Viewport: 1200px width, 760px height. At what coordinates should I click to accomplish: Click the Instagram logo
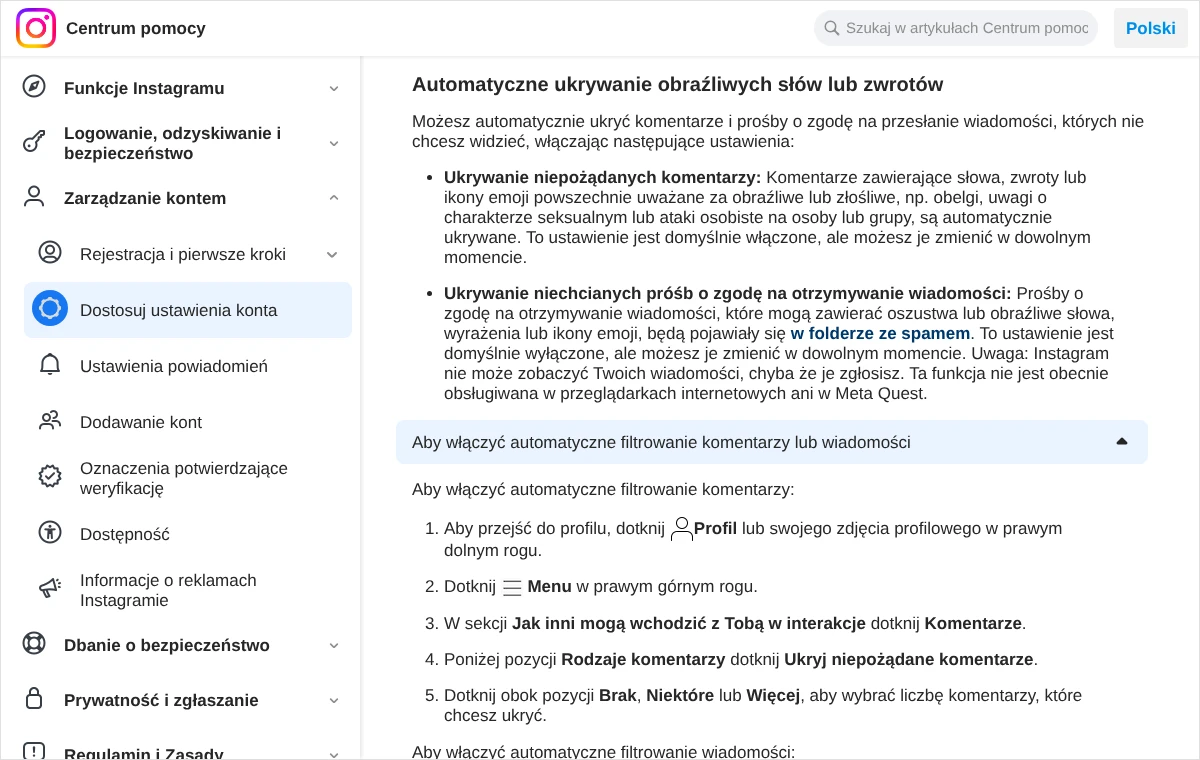36,28
